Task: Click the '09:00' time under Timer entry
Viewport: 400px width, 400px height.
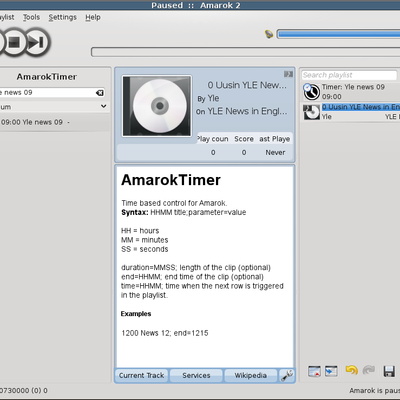Action: coord(332,97)
